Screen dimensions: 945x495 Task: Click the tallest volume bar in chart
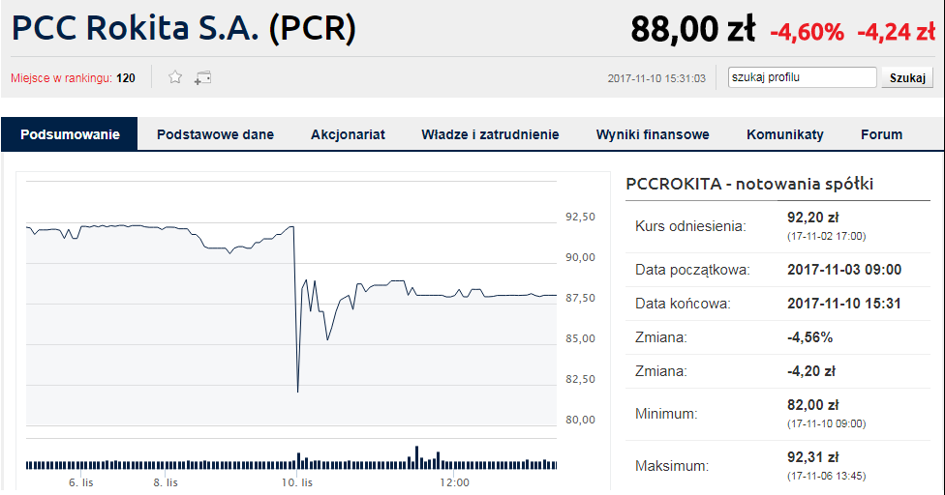416,457
